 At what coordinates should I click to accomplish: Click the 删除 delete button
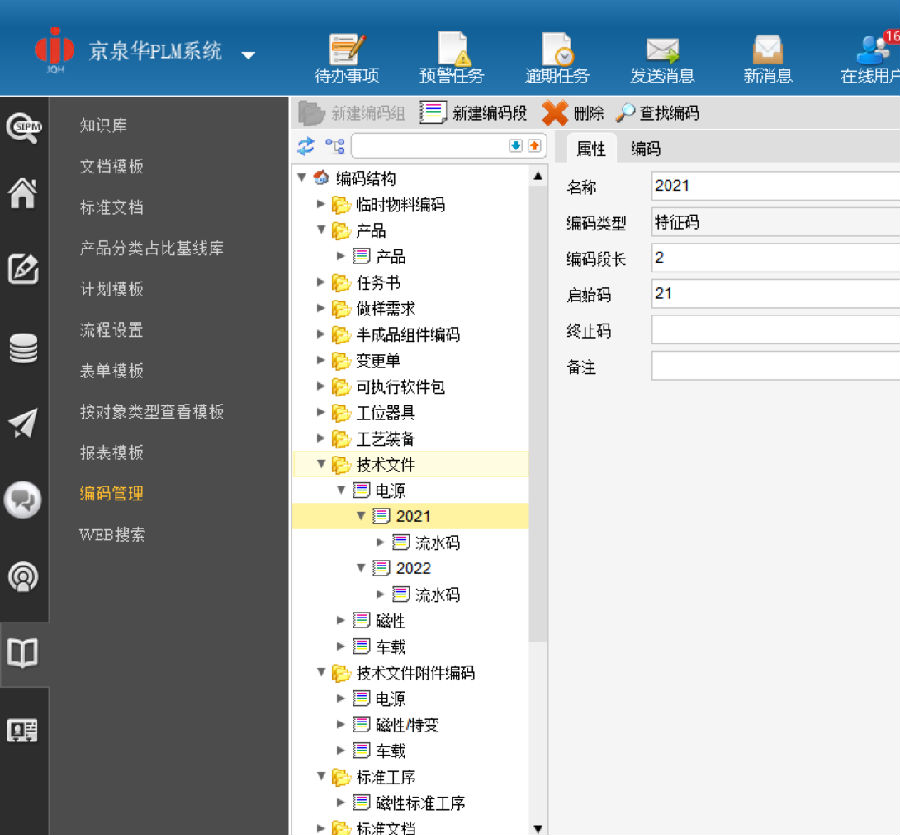tap(574, 113)
